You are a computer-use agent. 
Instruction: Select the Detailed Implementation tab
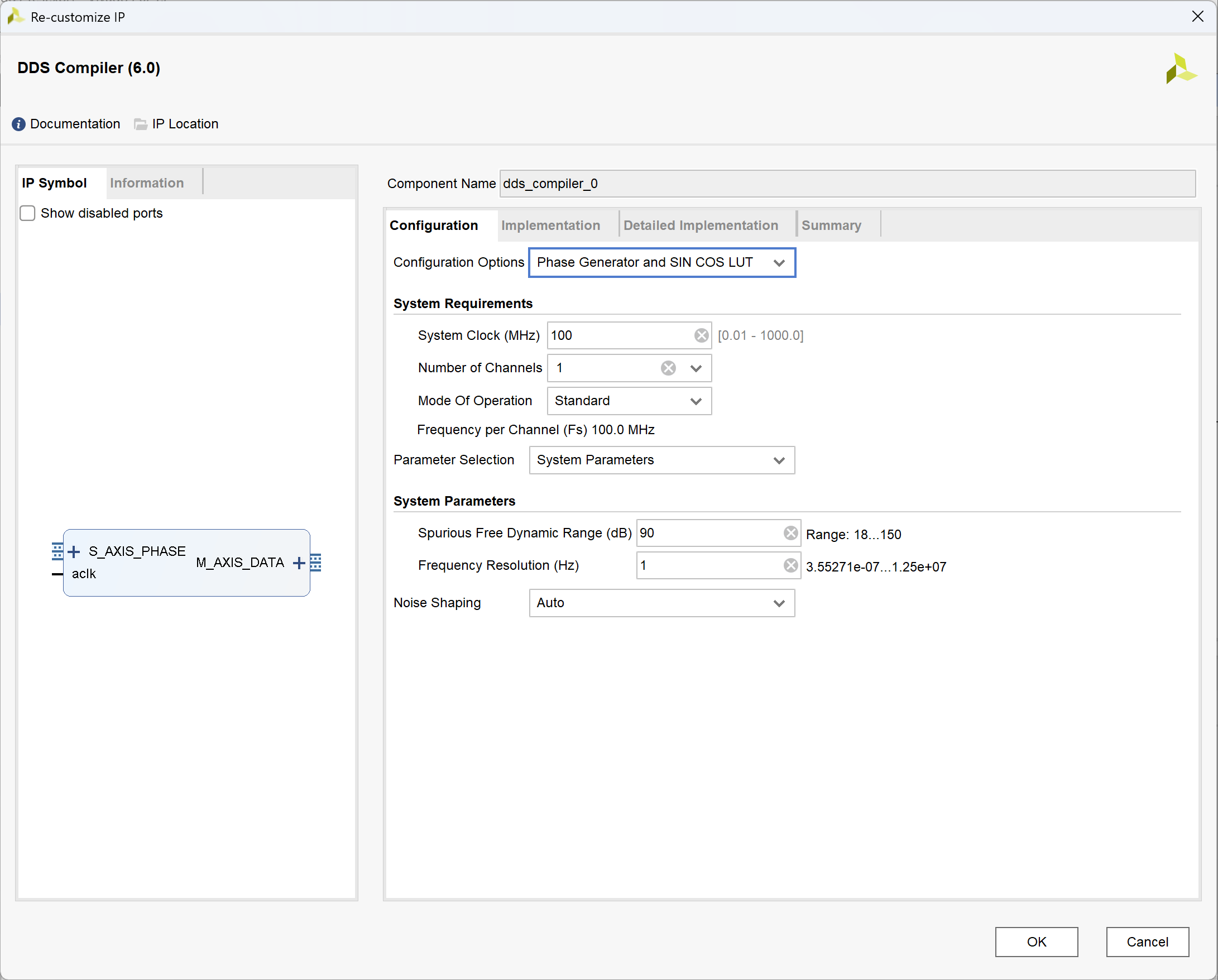click(701, 225)
